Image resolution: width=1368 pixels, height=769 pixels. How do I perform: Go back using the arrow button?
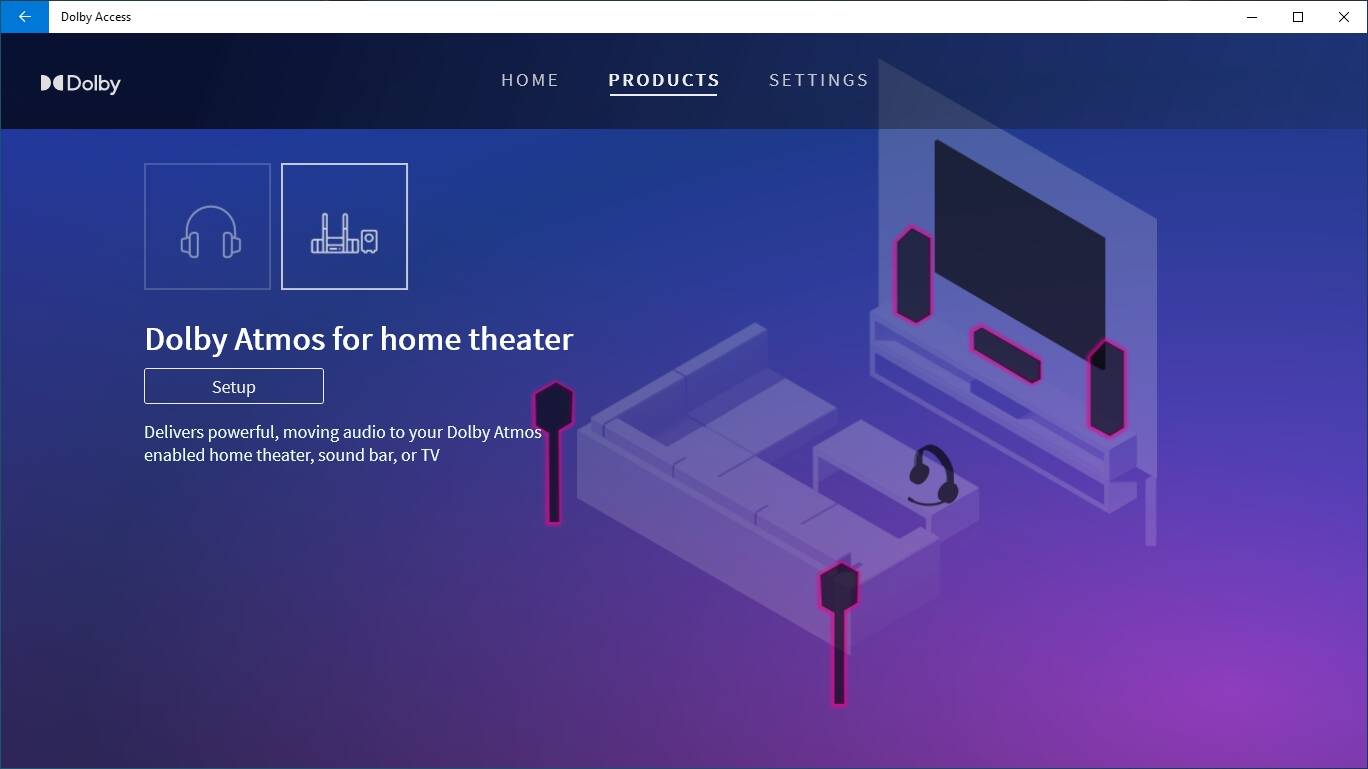[24, 16]
